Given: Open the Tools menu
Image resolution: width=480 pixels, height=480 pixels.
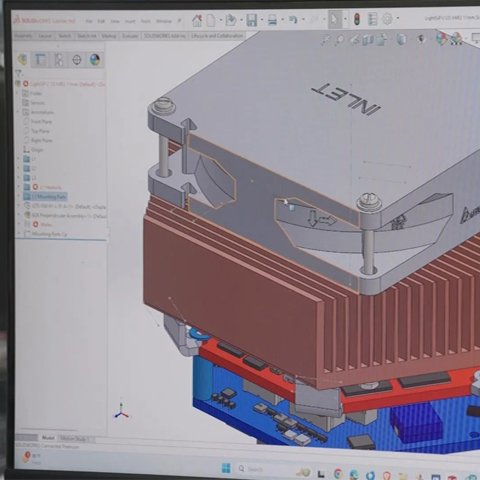Looking at the screenshot, I should pyautogui.click(x=145, y=21).
